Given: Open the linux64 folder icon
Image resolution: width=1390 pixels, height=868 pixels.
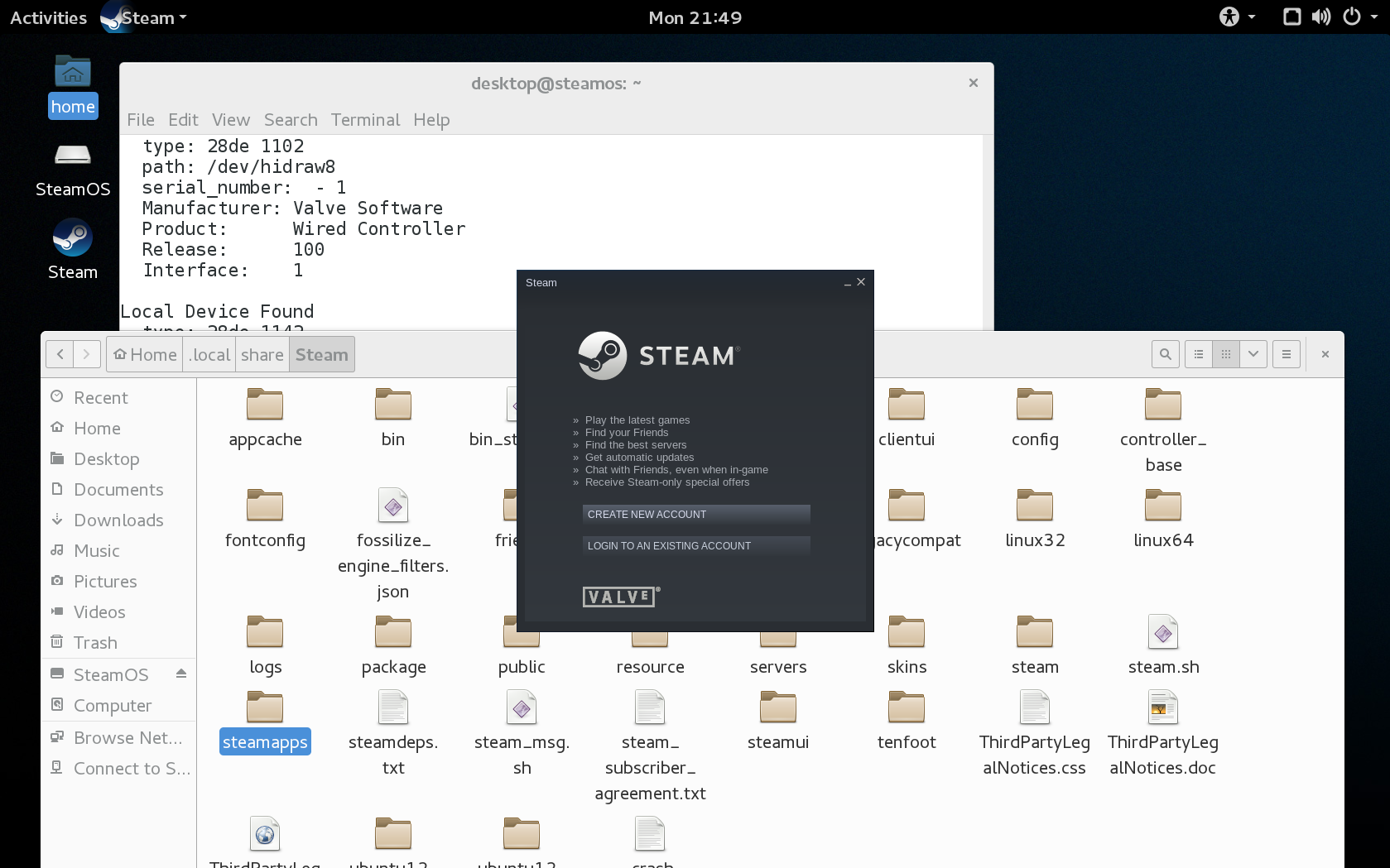Looking at the screenshot, I should 1163,506.
